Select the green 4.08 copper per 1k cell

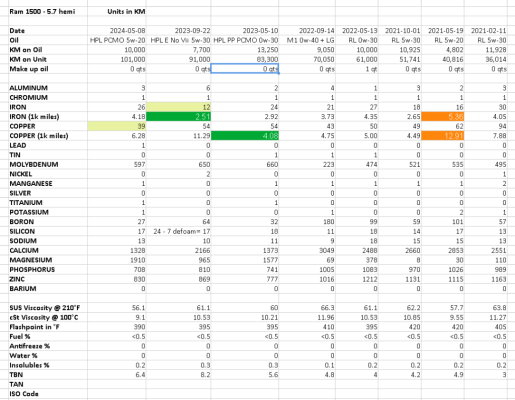(x=245, y=136)
